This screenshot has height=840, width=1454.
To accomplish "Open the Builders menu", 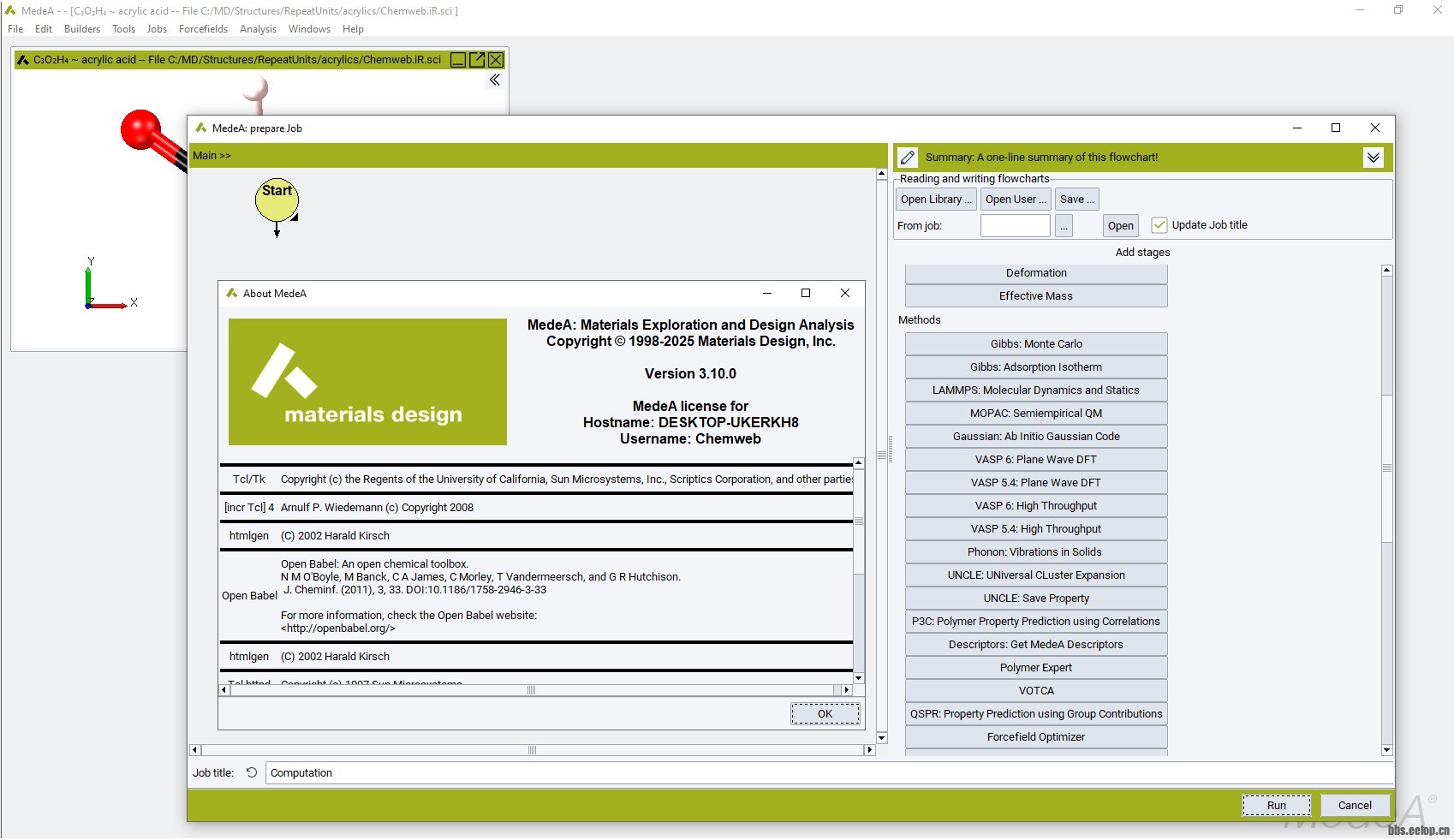I will coord(82,29).
